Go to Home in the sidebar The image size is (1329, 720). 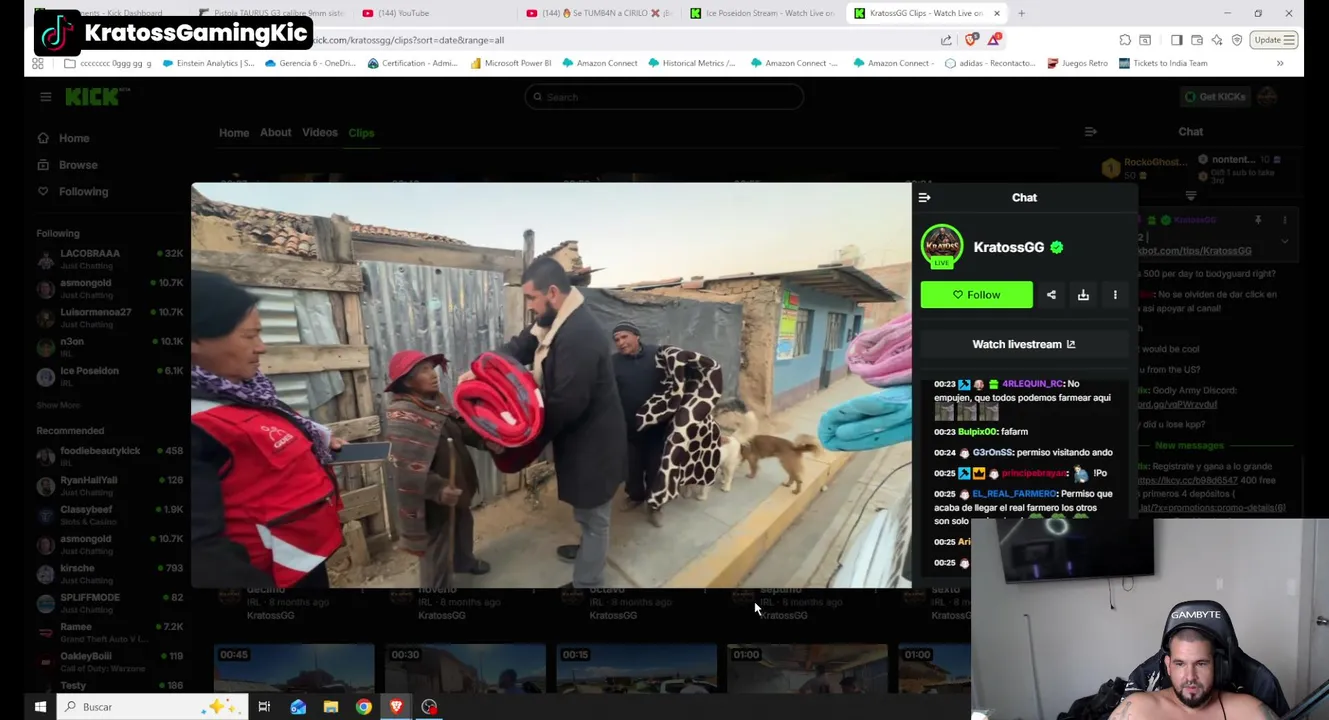click(x=73, y=138)
